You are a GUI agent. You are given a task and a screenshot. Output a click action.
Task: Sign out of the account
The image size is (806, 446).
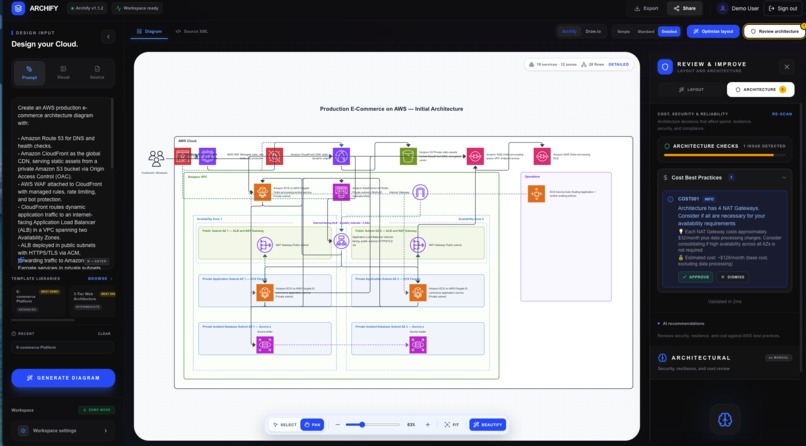click(x=783, y=8)
